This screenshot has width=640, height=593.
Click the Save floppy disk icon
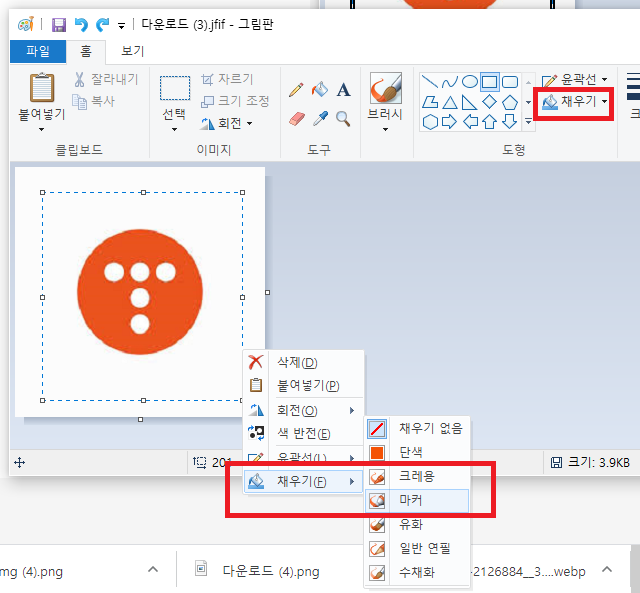click(59, 25)
